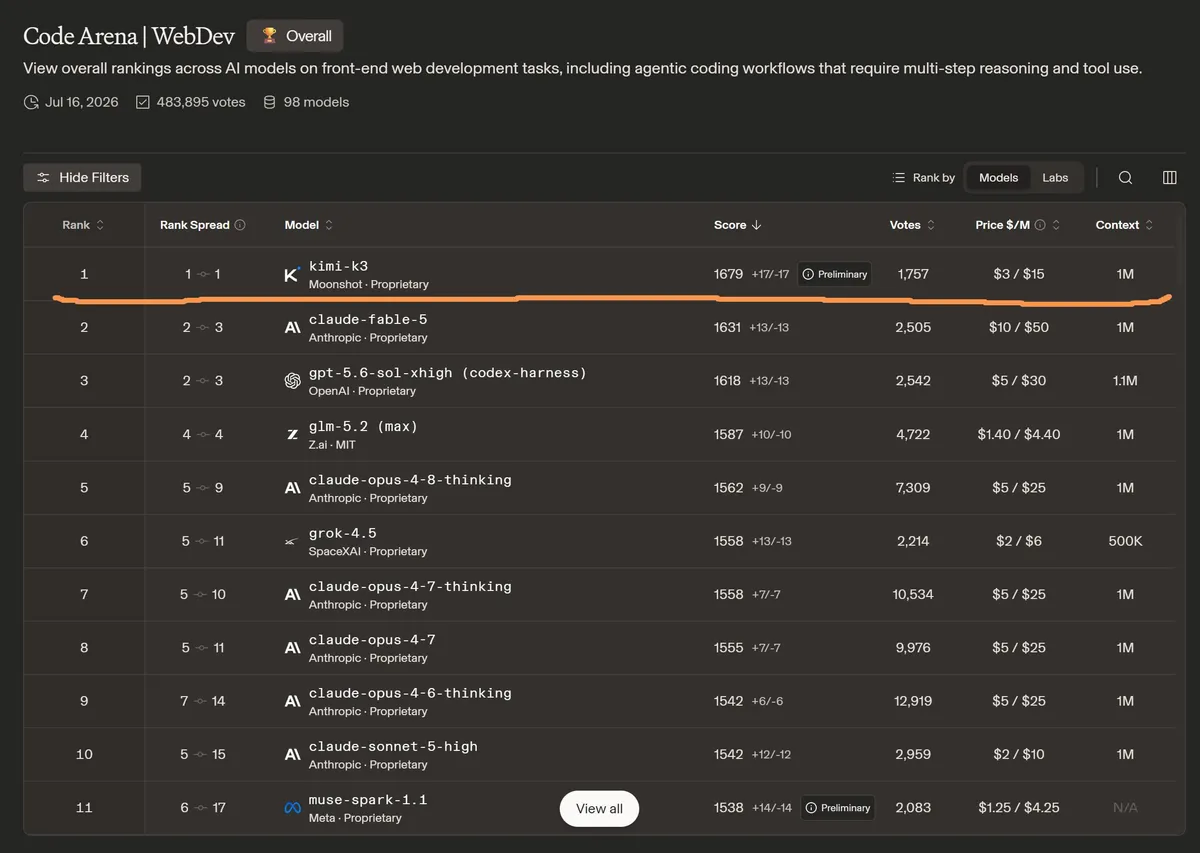
Task: Click the Anthropic logo beside claude-fable-5
Action: point(292,327)
